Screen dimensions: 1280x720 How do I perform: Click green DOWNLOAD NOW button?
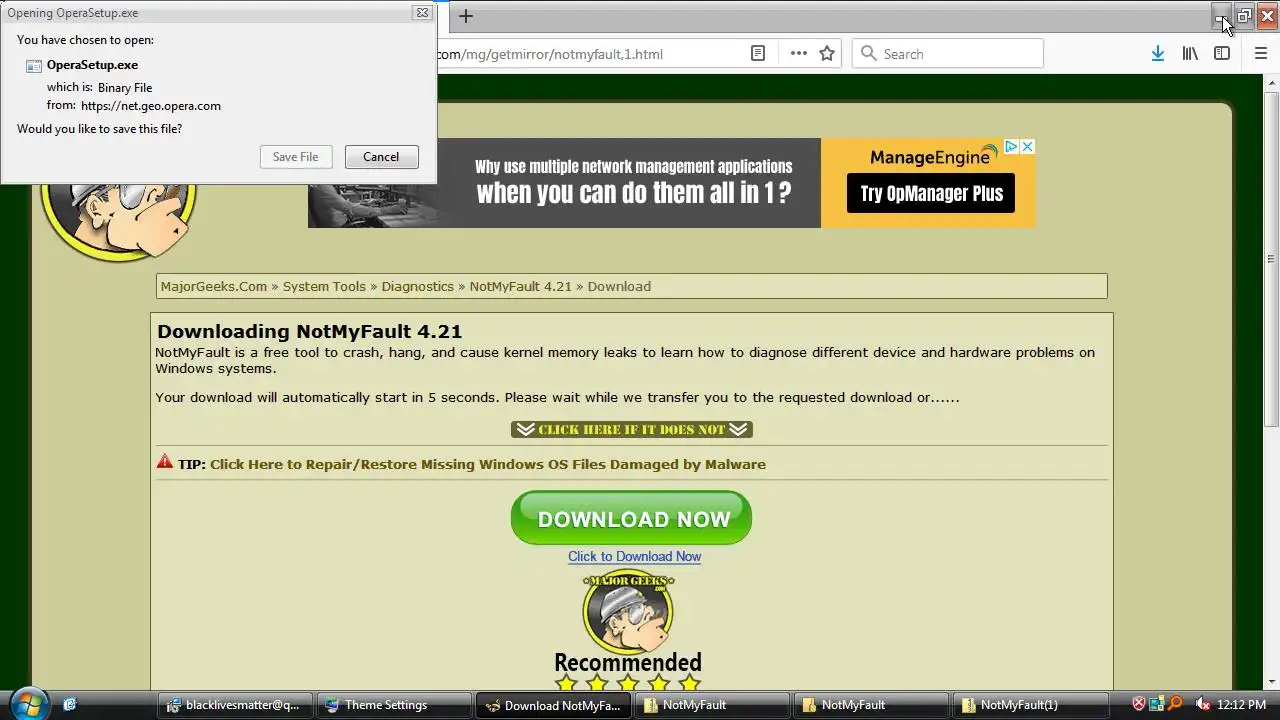coord(631,518)
